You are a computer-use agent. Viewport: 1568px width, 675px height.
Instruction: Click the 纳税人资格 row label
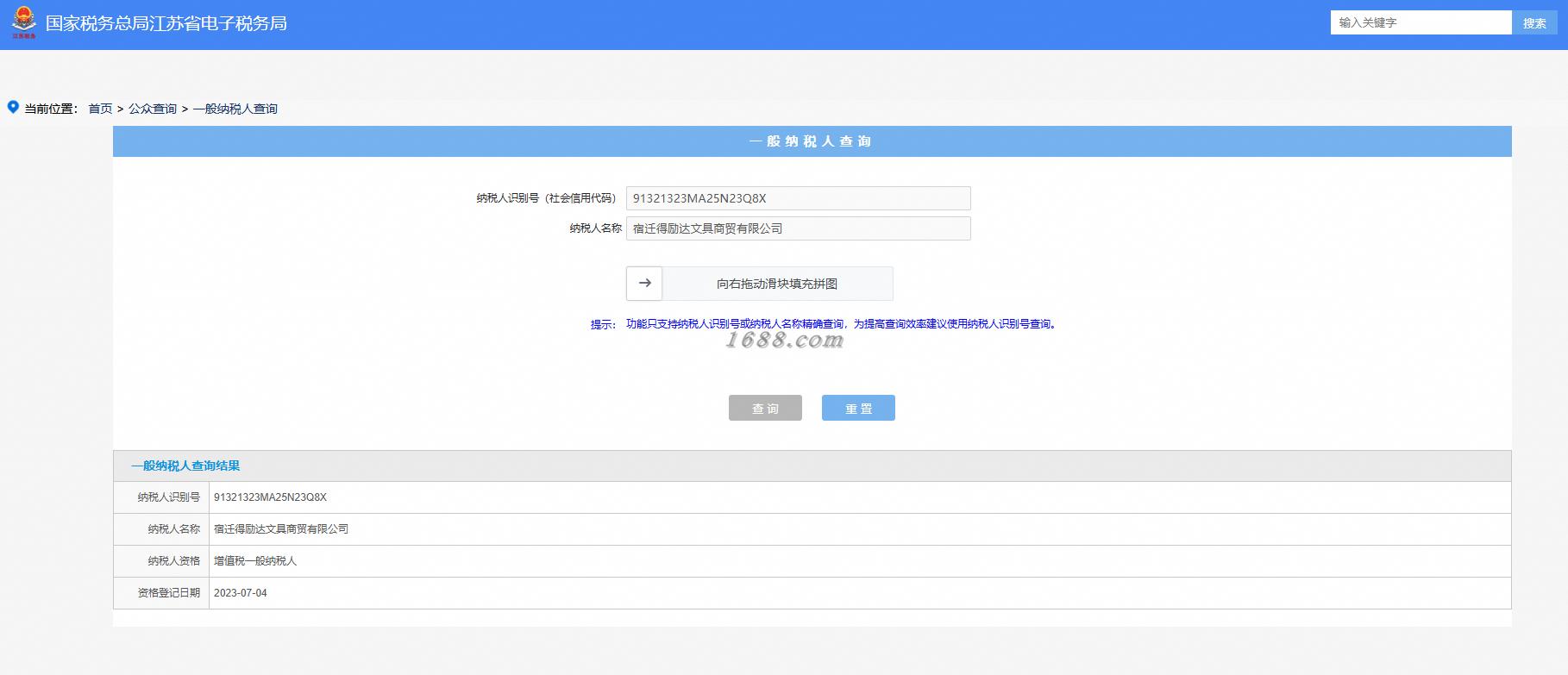173,561
